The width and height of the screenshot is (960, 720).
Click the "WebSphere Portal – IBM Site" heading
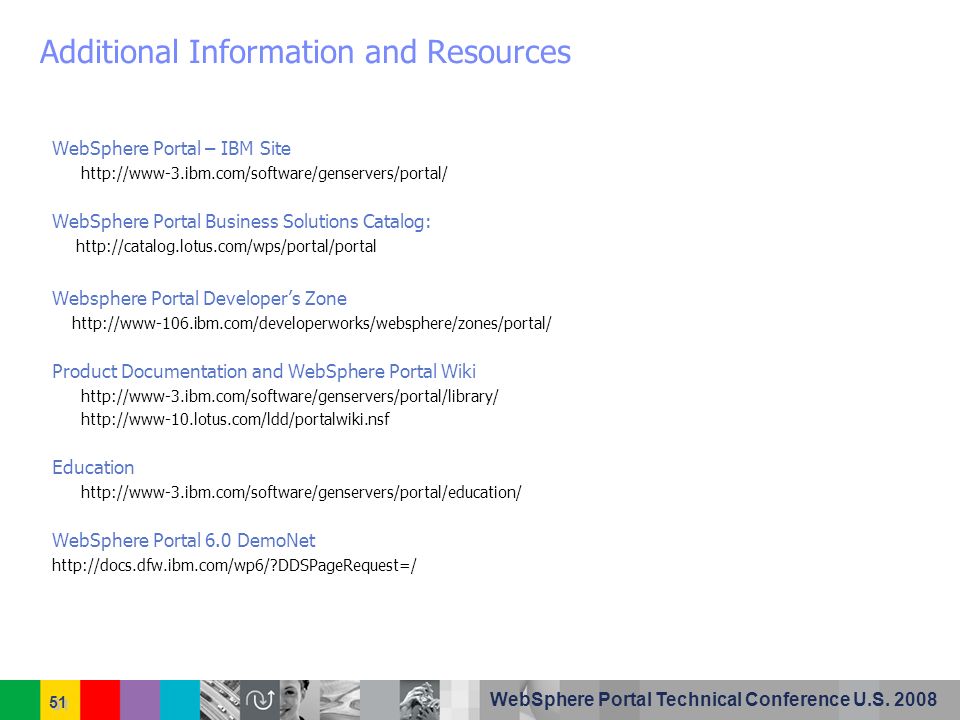[x=171, y=148]
